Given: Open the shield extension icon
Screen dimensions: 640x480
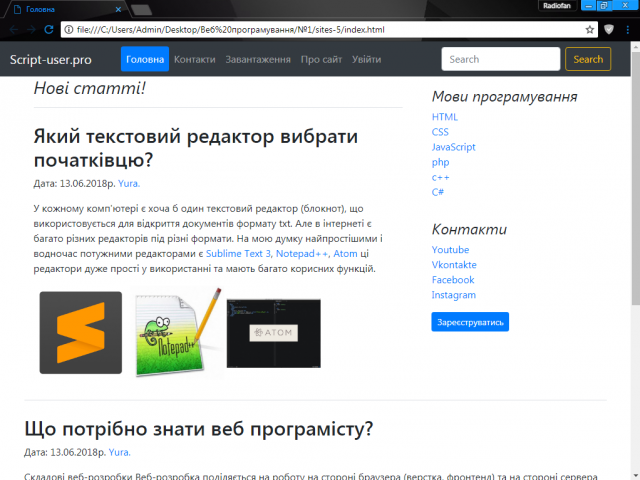Looking at the screenshot, I should pyautogui.click(x=609, y=29).
